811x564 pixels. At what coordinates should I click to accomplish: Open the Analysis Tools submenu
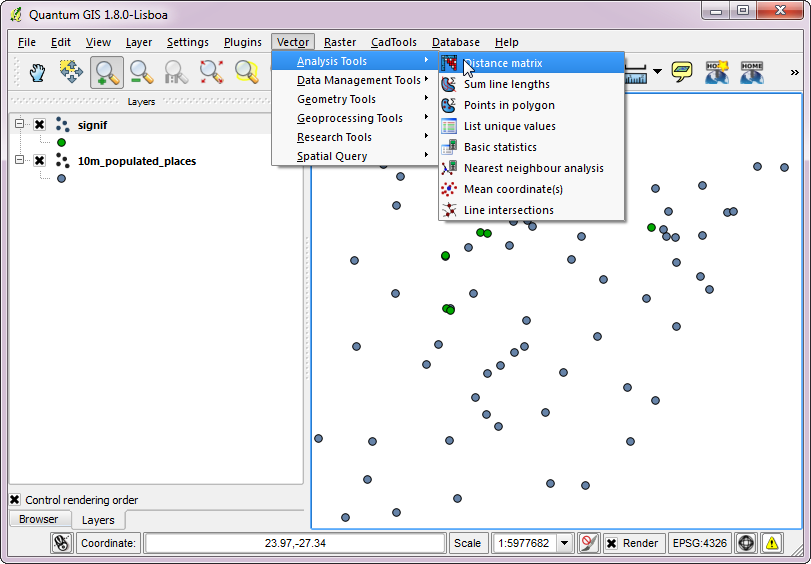pos(355,61)
